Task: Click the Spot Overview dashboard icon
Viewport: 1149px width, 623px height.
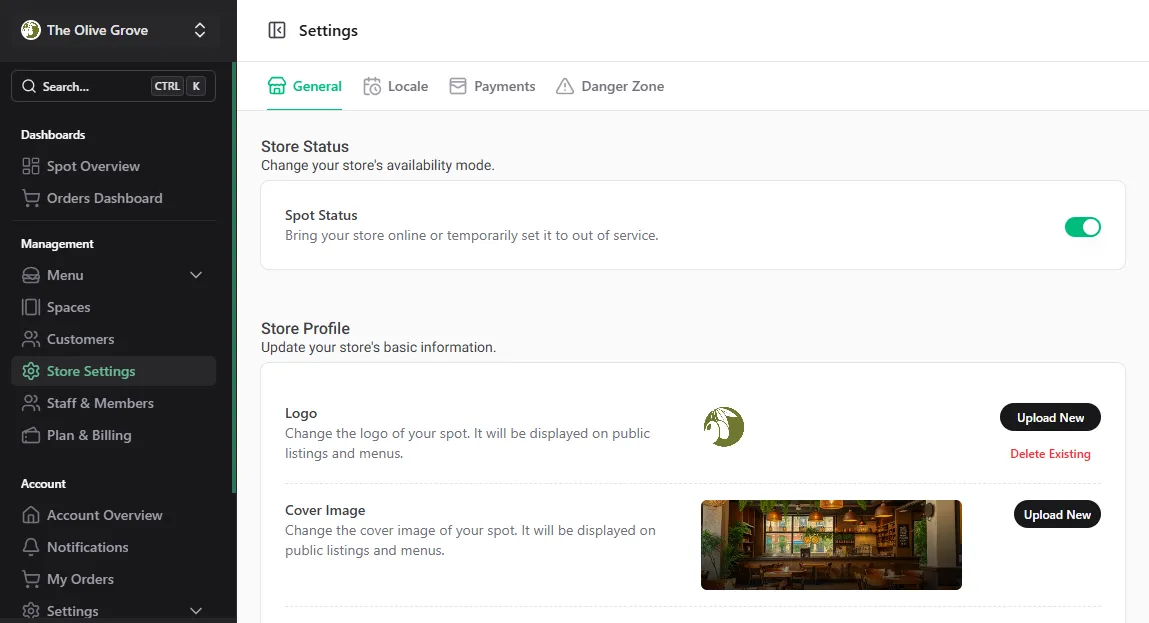Action: tap(31, 166)
